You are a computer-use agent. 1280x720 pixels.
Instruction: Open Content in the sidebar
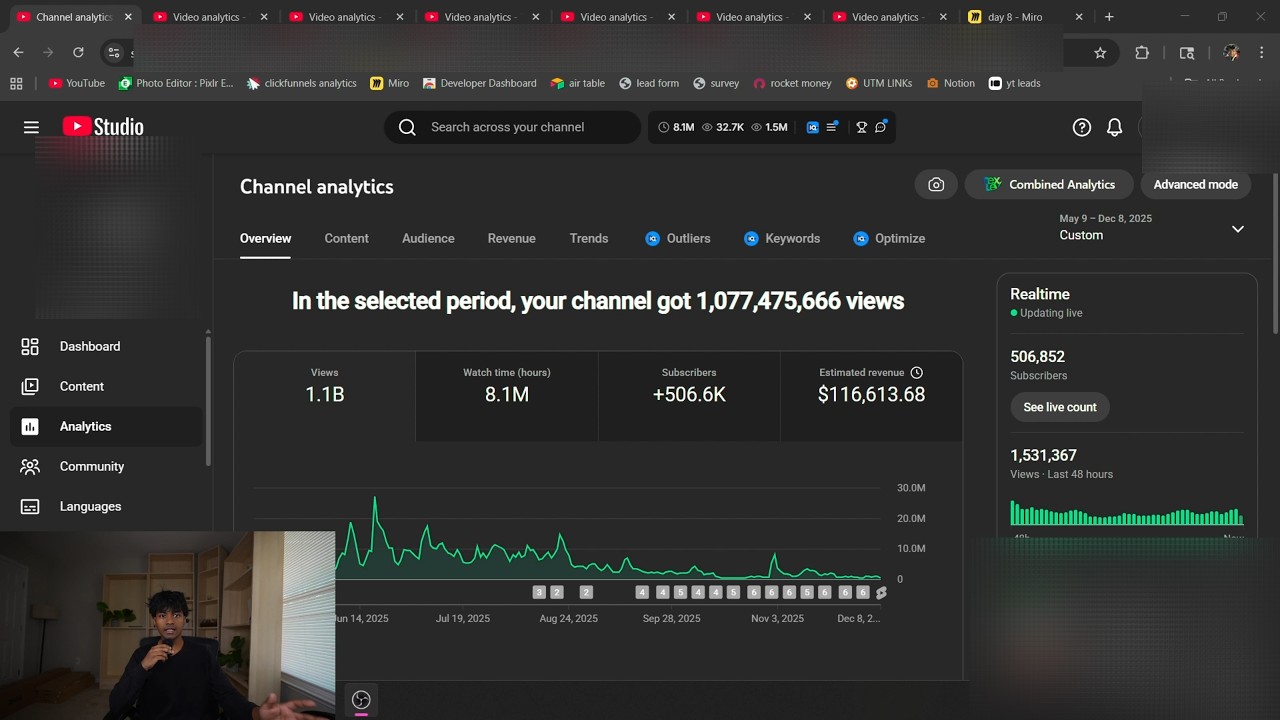pos(106,386)
